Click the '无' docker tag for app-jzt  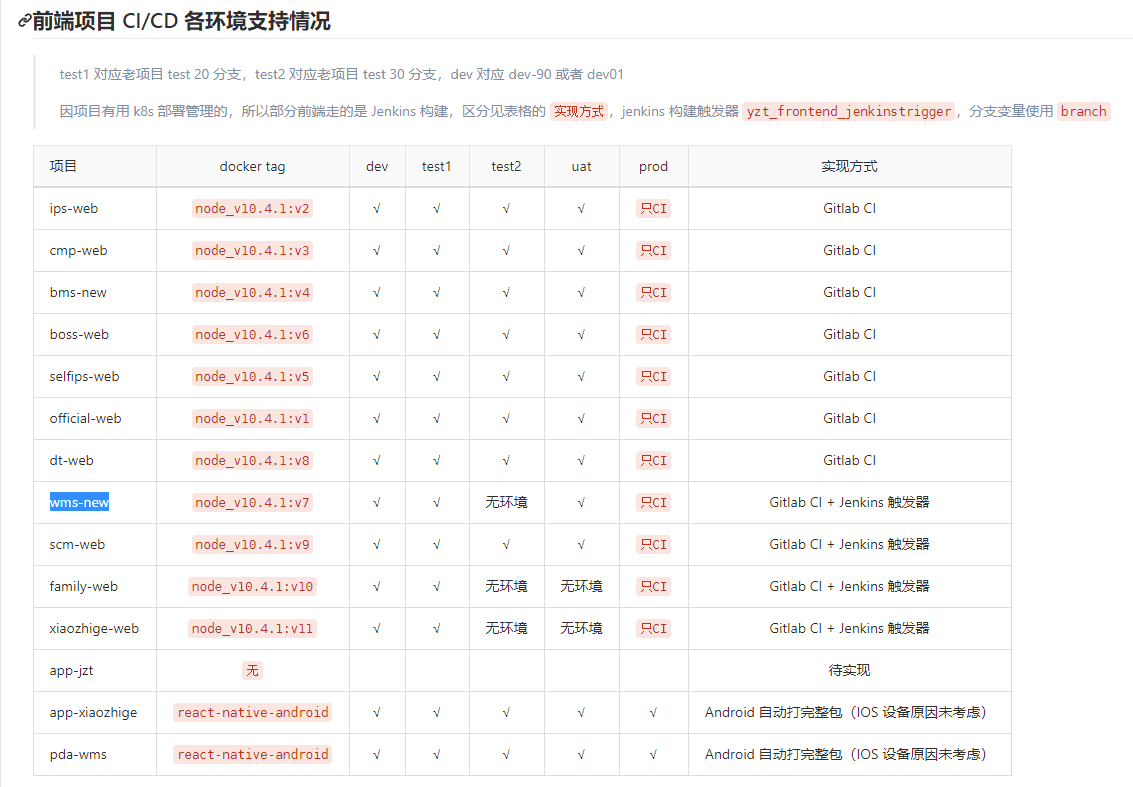[x=252, y=670]
